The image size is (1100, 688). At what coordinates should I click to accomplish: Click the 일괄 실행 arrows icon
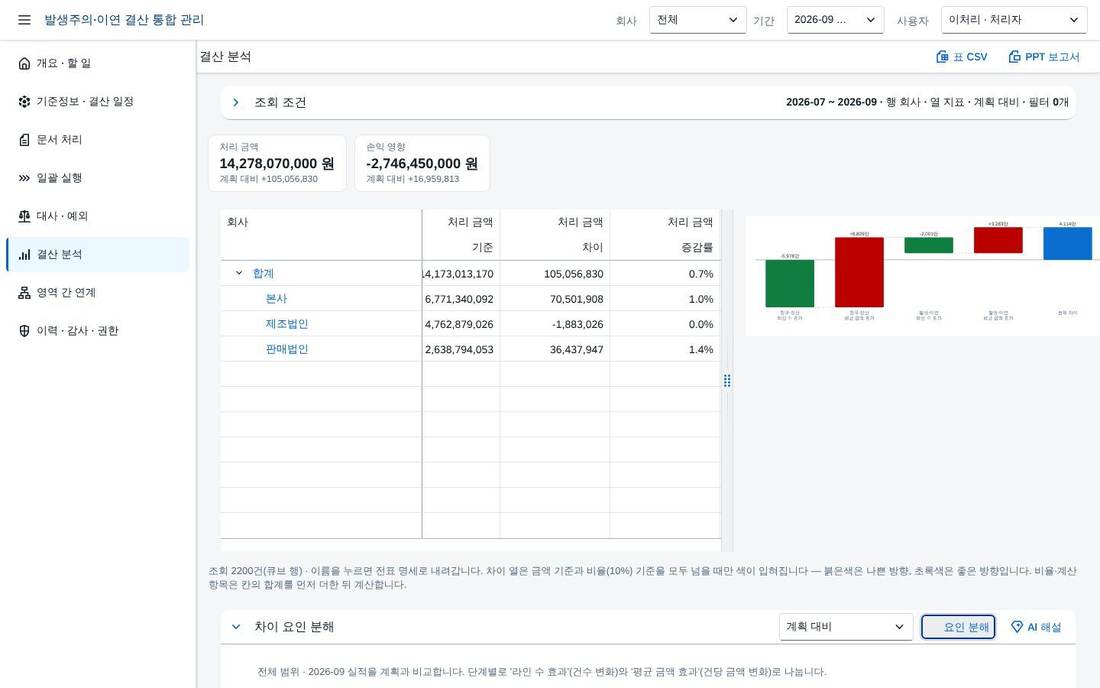pyautogui.click(x=25, y=178)
